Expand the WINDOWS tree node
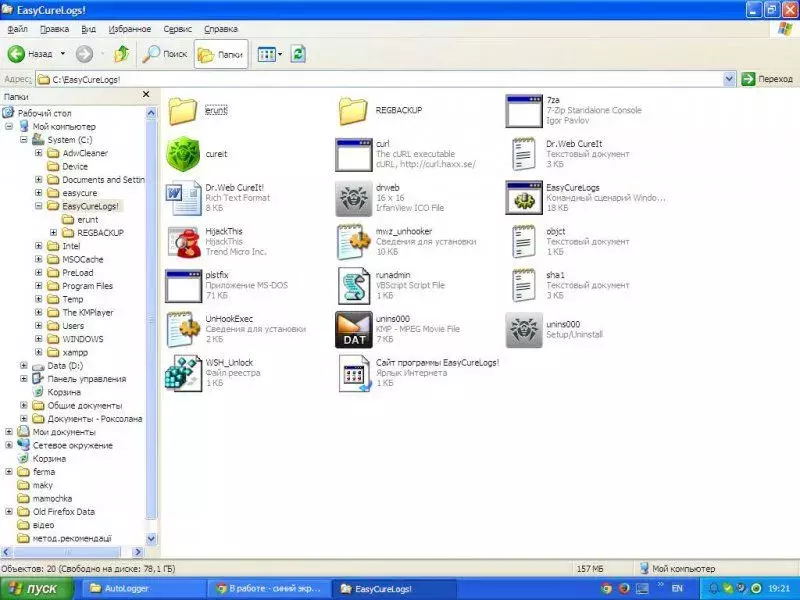This screenshot has width=800, height=600. 39,339
